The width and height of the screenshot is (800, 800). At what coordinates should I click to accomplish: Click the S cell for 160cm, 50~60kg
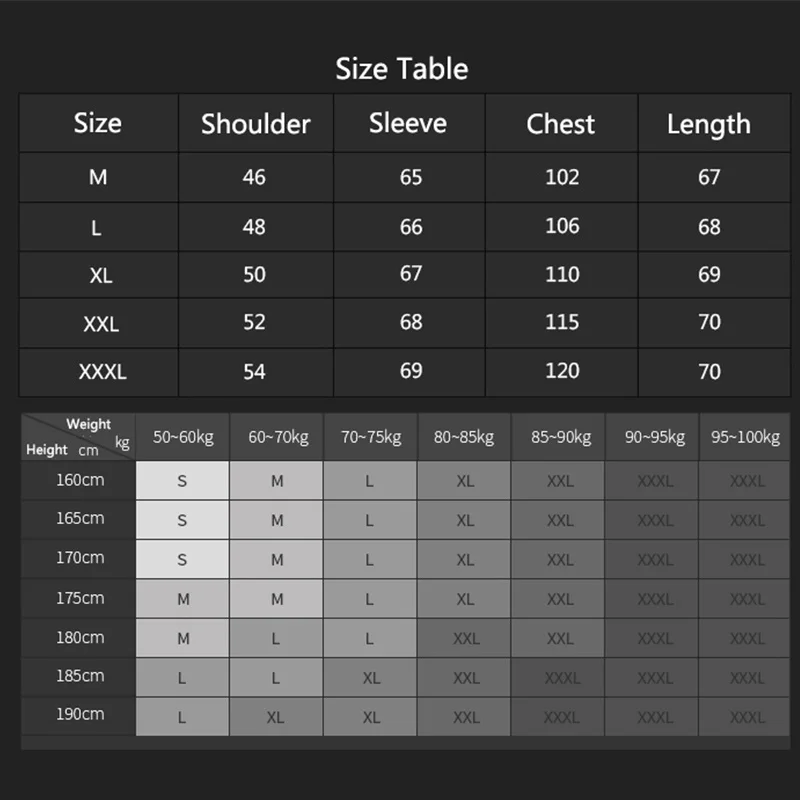coord(182,481)
